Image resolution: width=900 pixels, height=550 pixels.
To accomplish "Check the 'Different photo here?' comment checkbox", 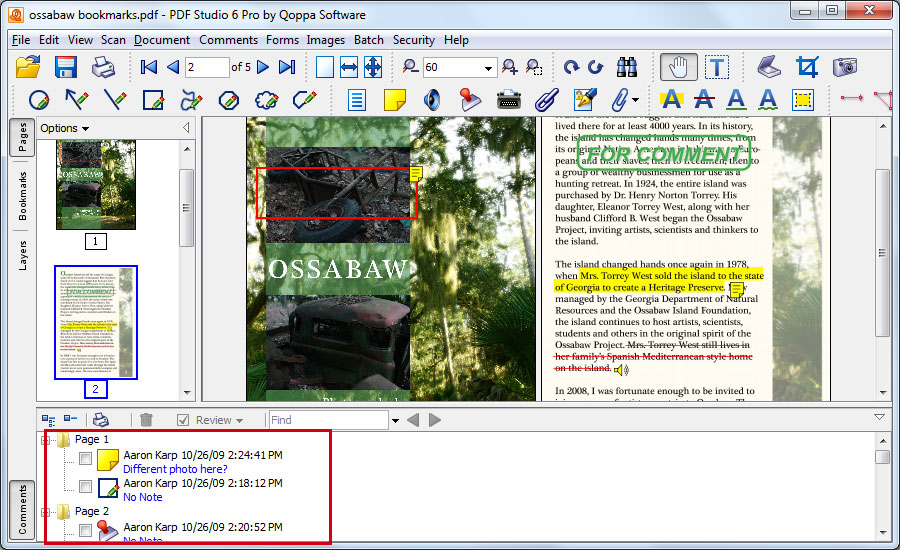I will point(86,459).
